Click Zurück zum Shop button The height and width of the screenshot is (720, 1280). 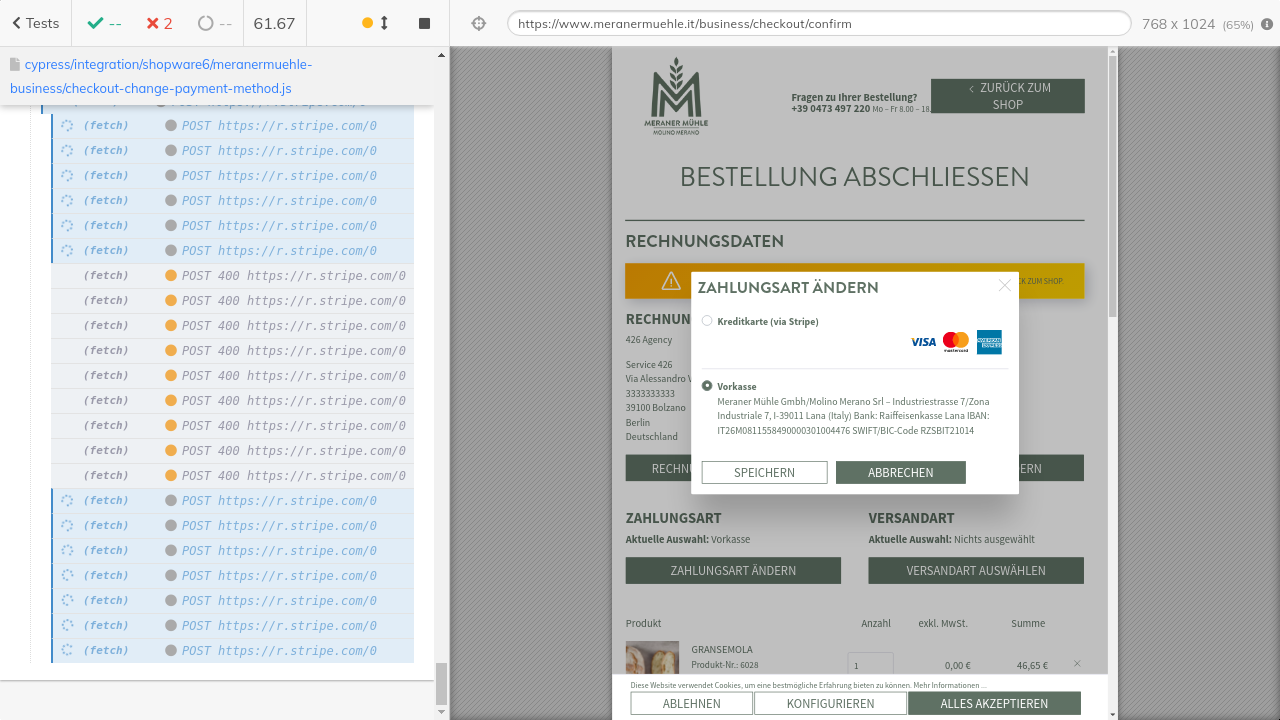(x=1007, y=96)
